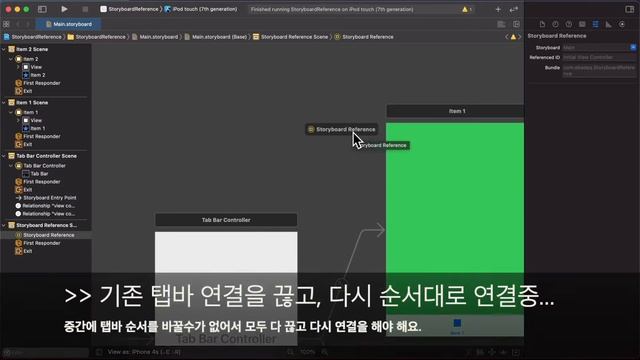
Task: Collapse Item 2 view controller node
Action: point(11,59)
